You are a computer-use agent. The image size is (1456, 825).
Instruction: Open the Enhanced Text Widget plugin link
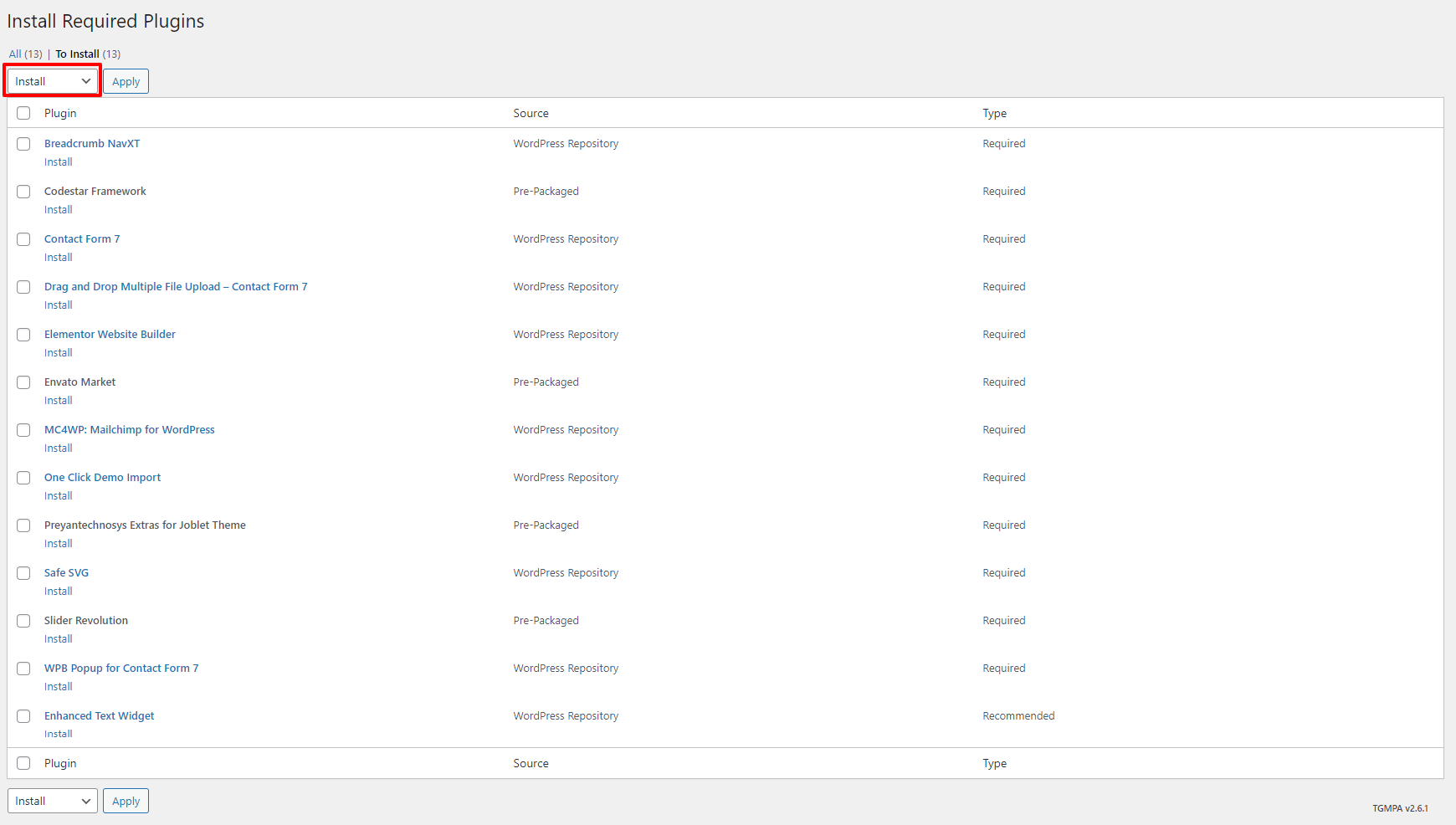100,716
